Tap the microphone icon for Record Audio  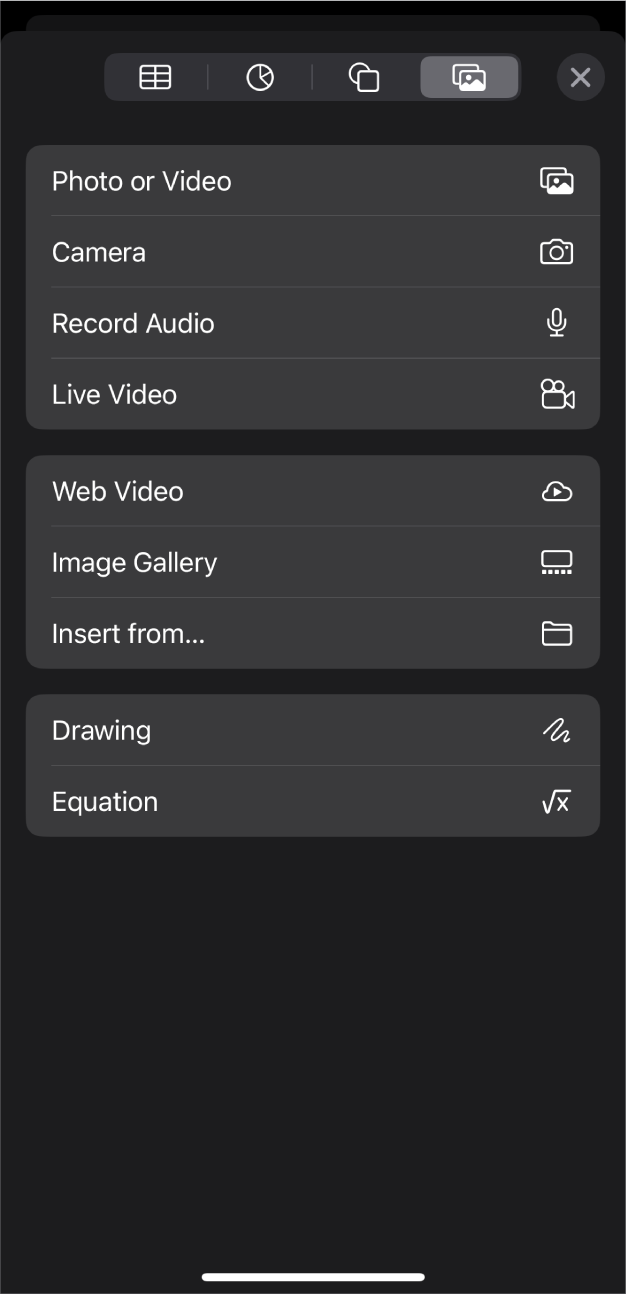(x=557, y=322)
